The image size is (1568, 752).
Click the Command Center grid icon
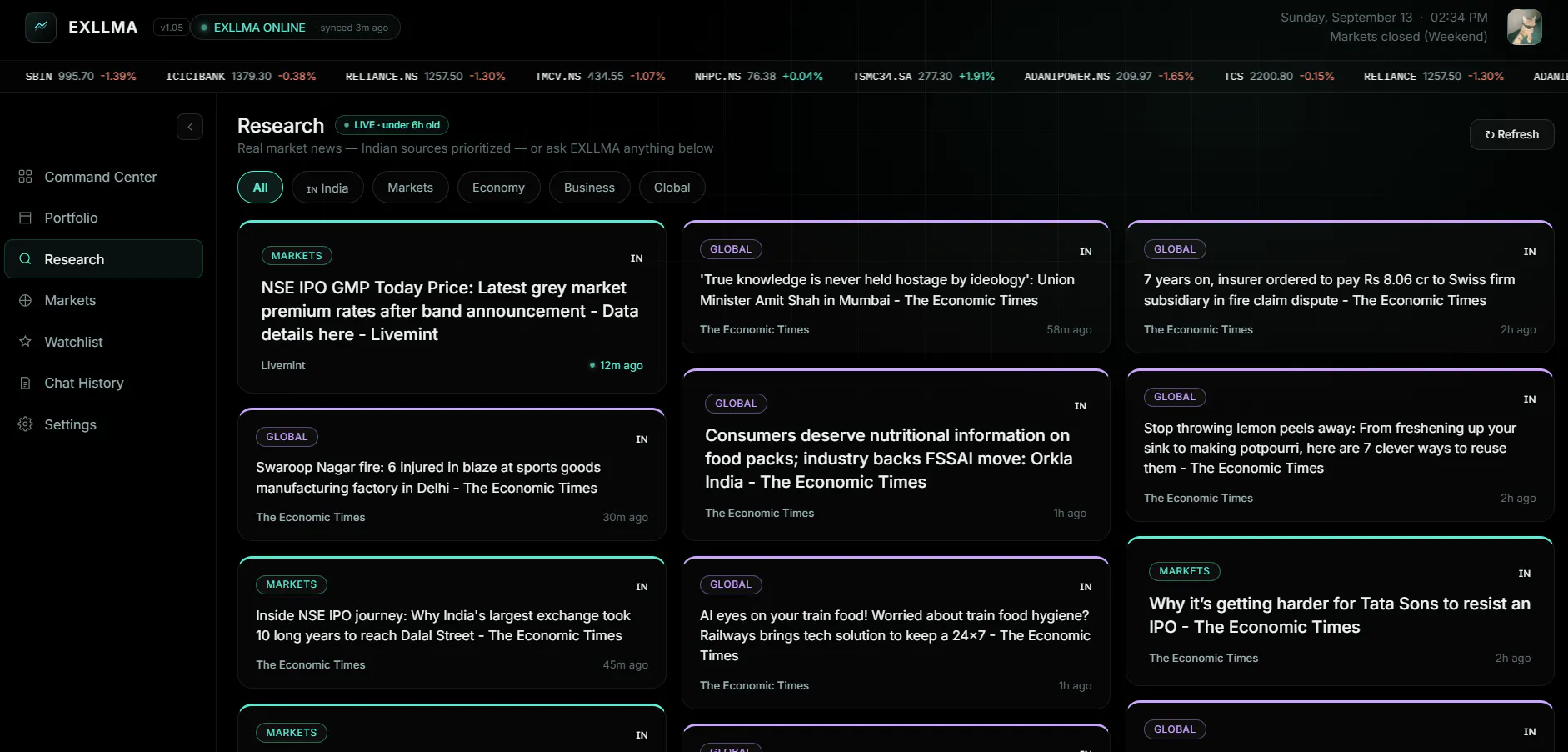coord(25,177)
